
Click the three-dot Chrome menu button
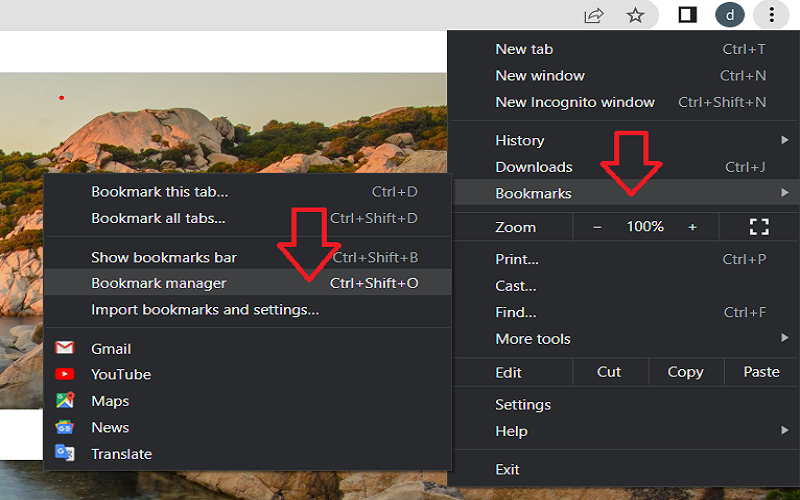(771, 15)
